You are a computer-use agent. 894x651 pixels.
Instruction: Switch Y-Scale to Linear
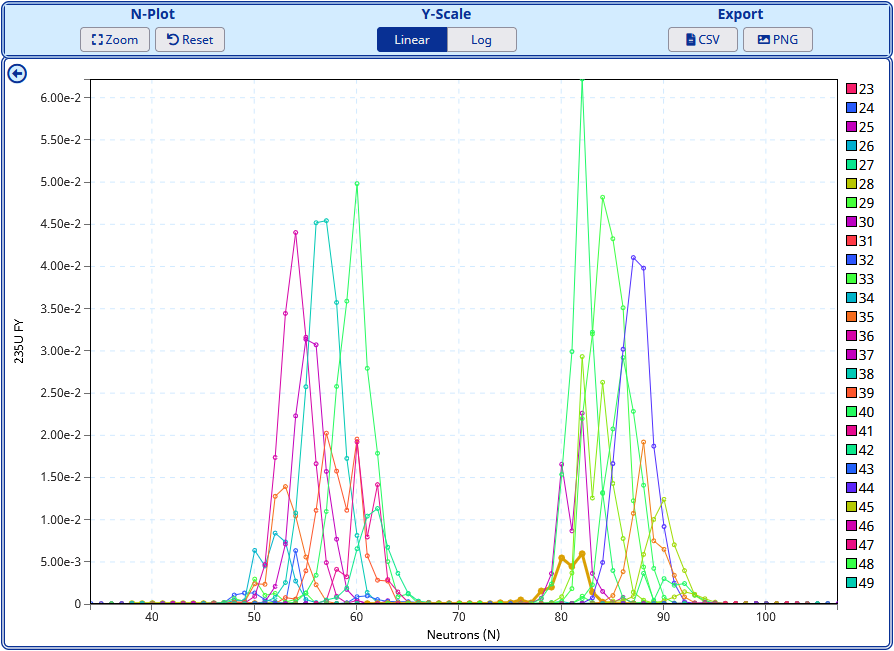click(x=412, y=40)
